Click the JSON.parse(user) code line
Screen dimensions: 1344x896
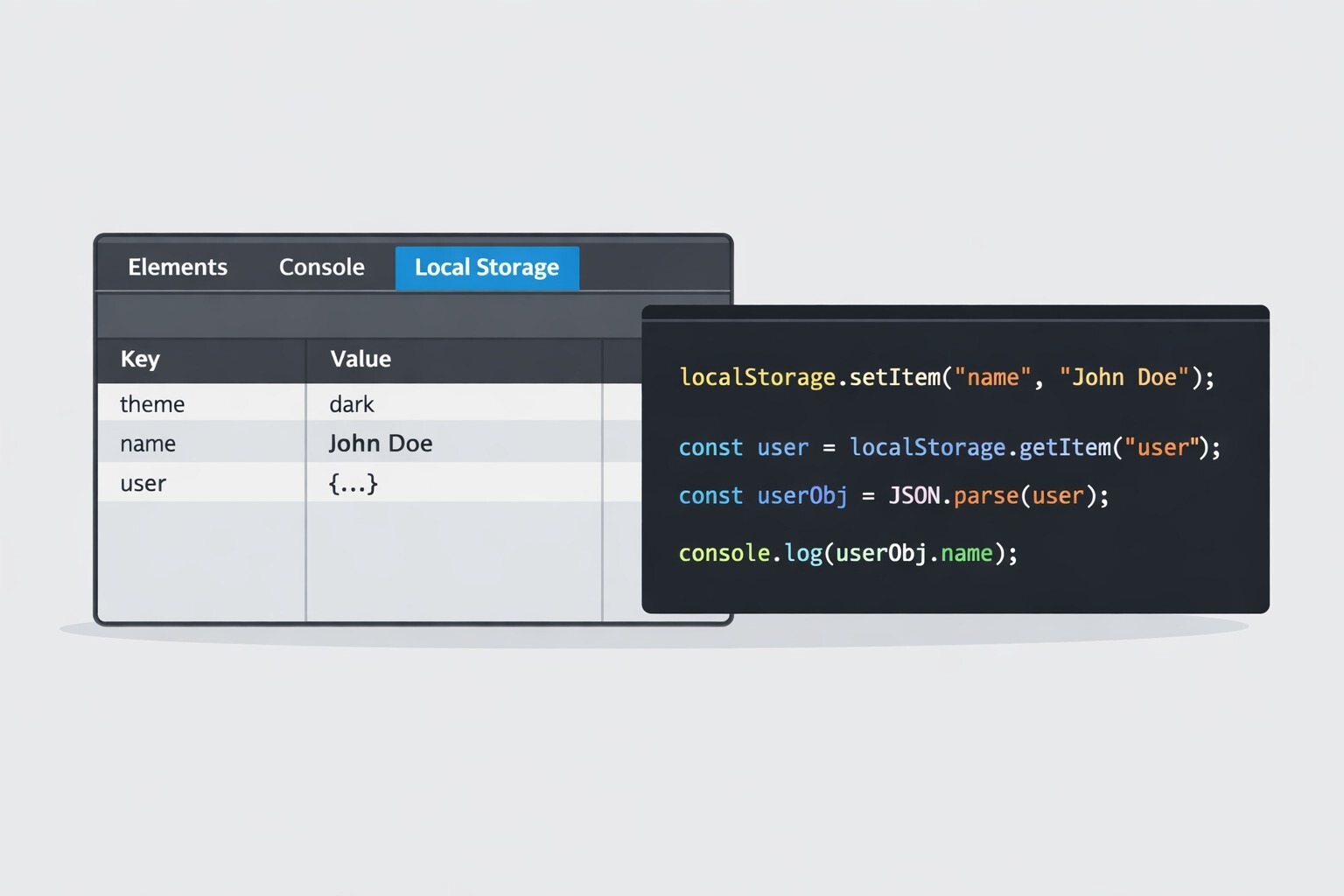tap(893, 495)
